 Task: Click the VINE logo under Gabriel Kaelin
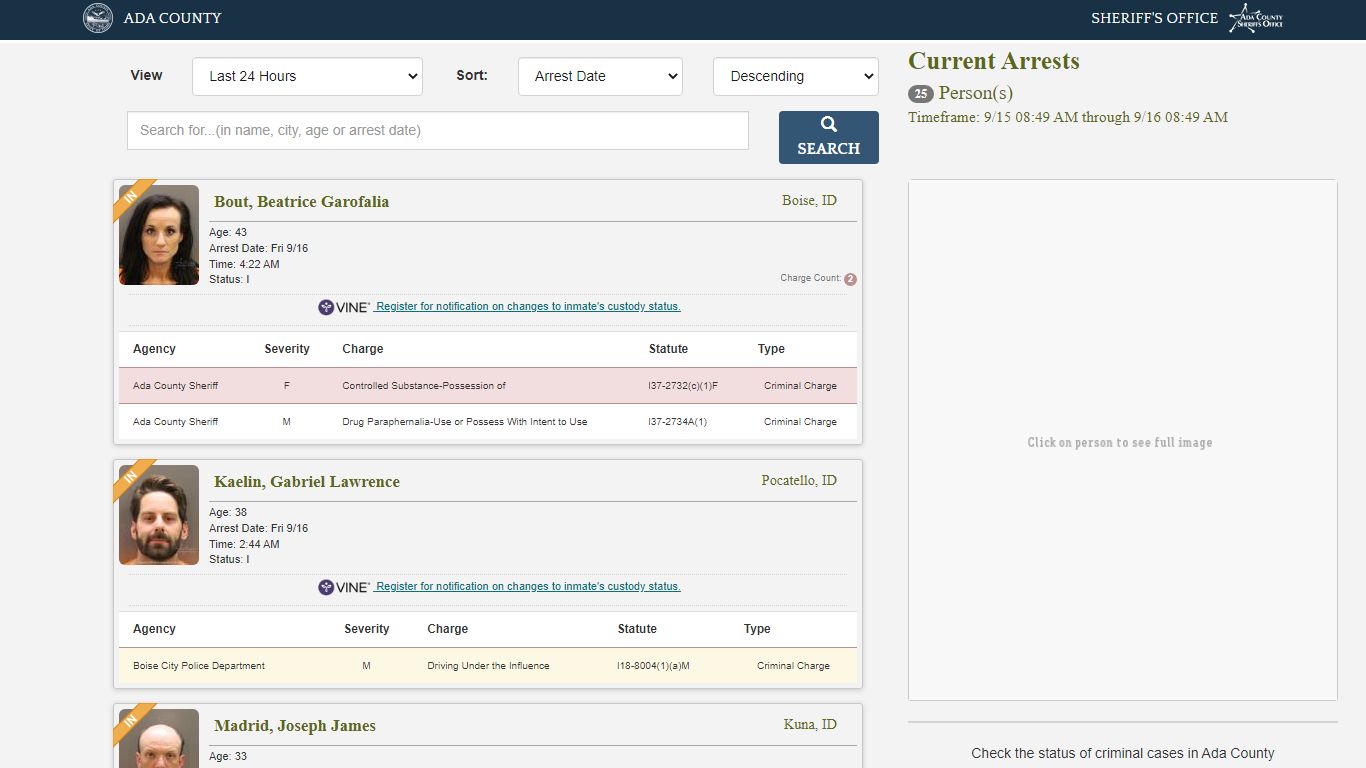344,587
